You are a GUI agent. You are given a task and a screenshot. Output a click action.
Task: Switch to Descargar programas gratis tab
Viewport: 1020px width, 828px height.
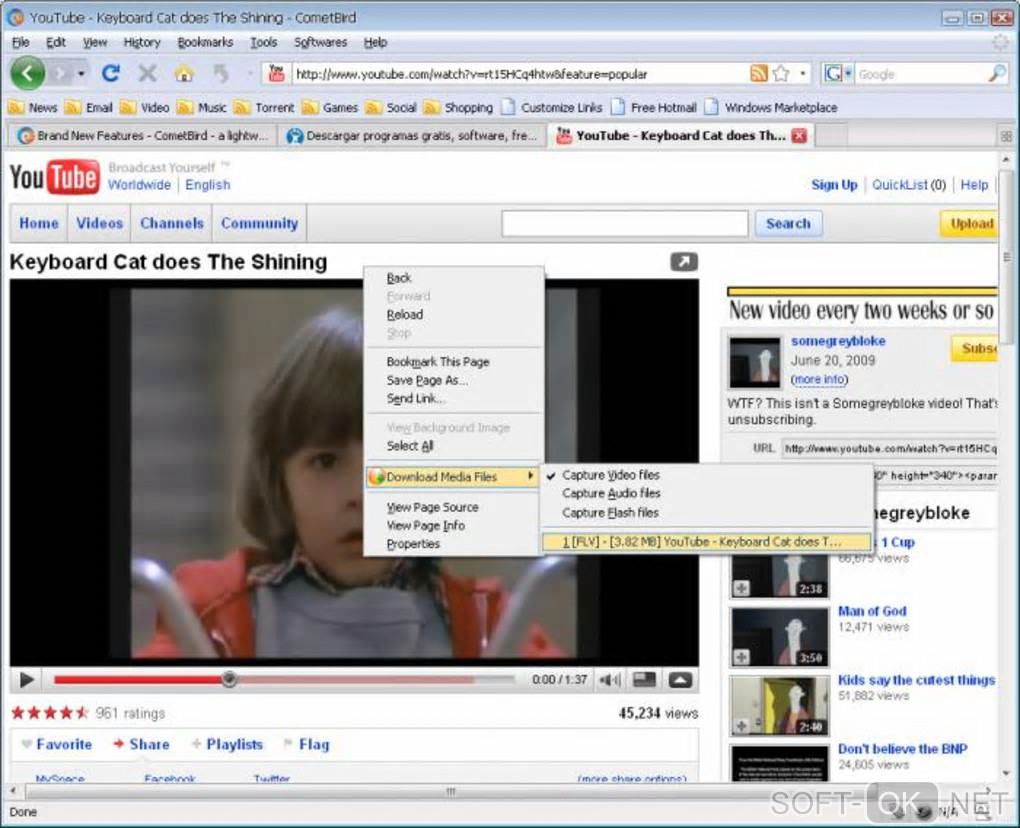coord(412,135)
